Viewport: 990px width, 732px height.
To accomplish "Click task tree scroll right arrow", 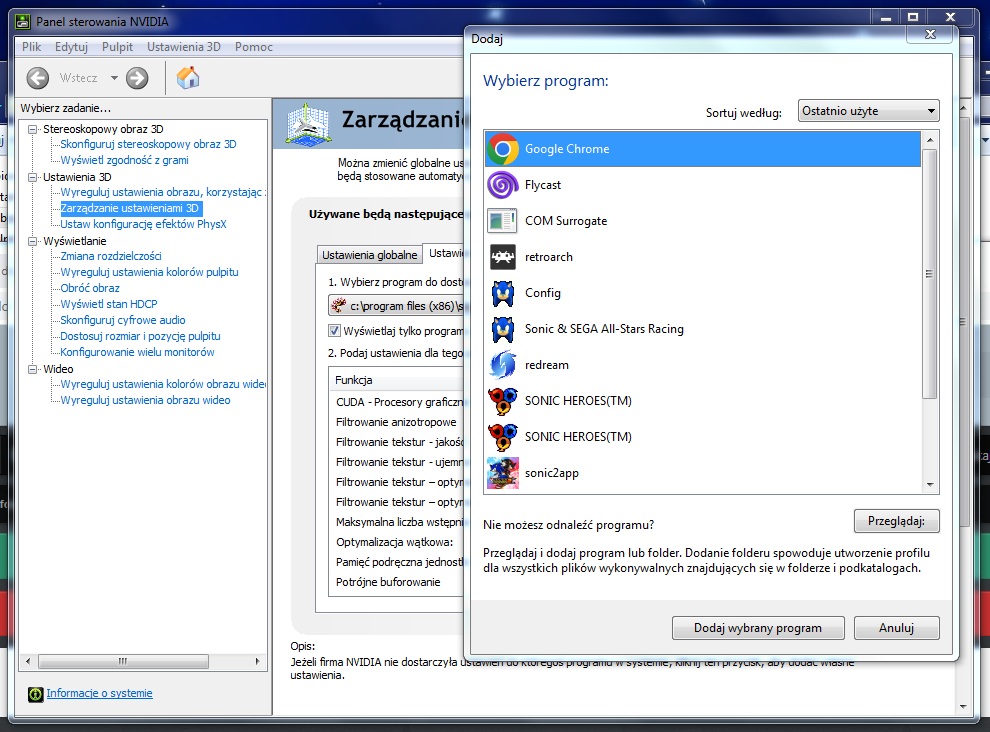I will pos(258,661).
